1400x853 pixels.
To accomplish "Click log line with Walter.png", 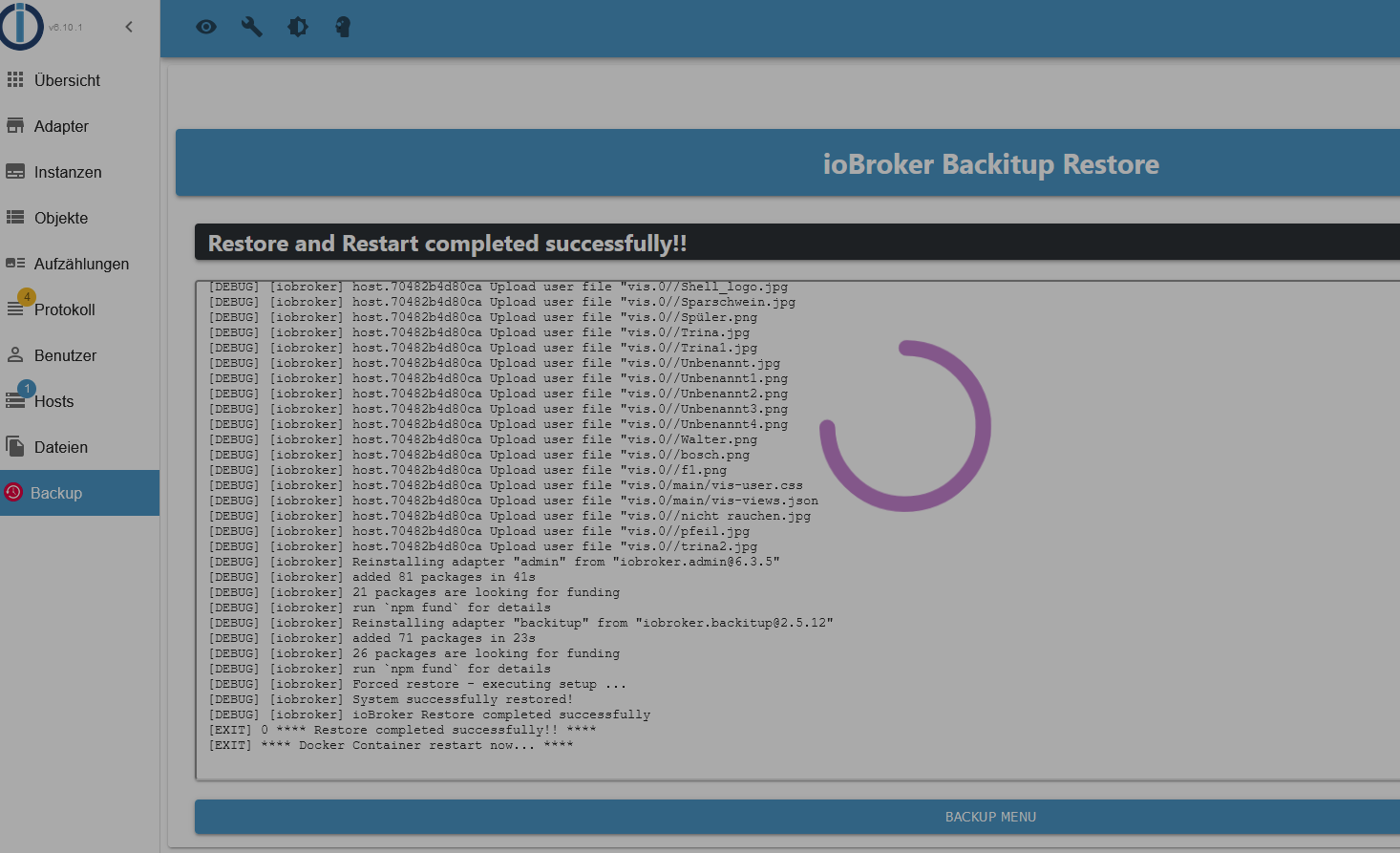I will coord(483,439).
